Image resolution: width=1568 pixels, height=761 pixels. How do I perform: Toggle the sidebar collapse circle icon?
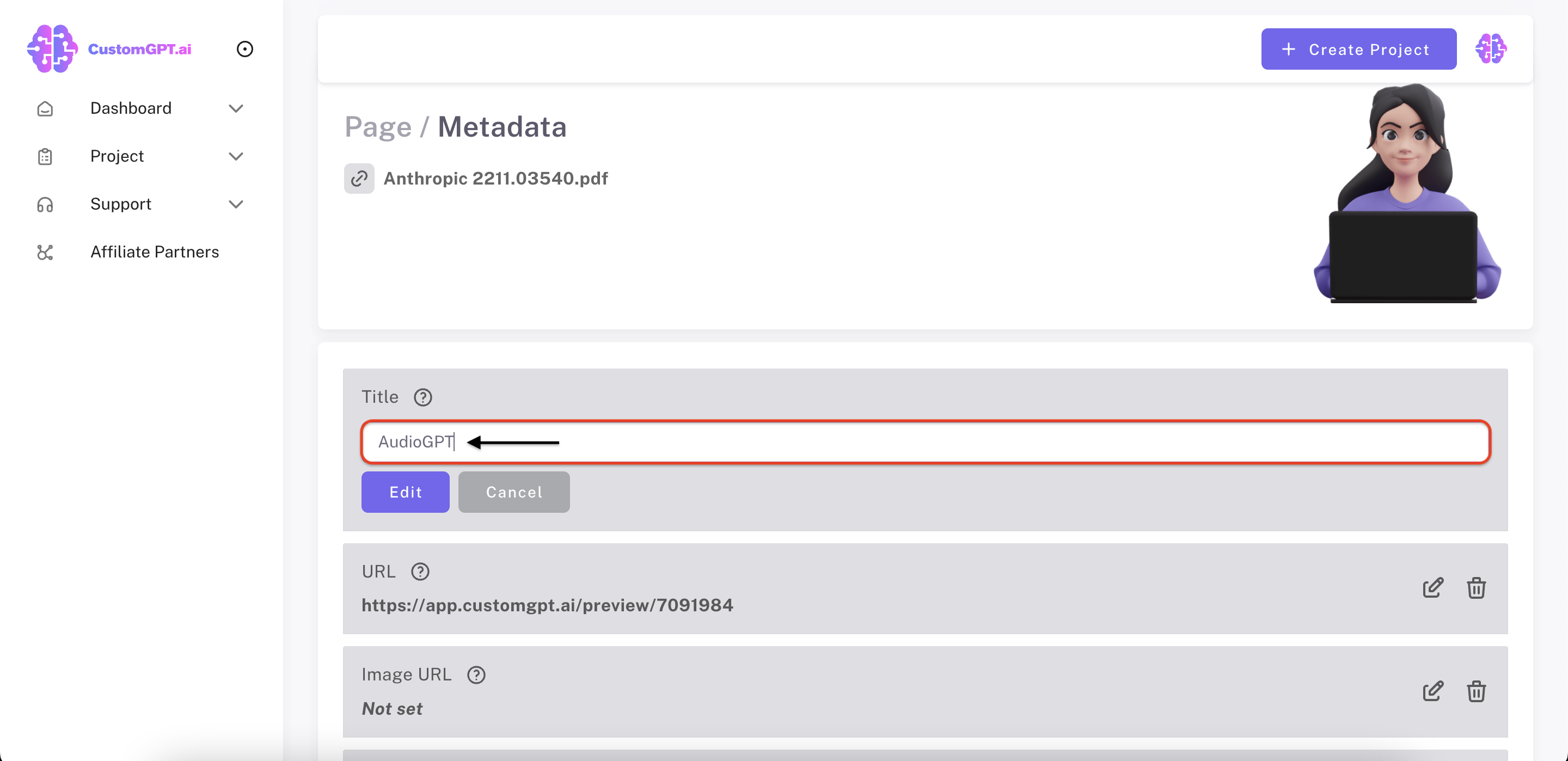[244, 48]
